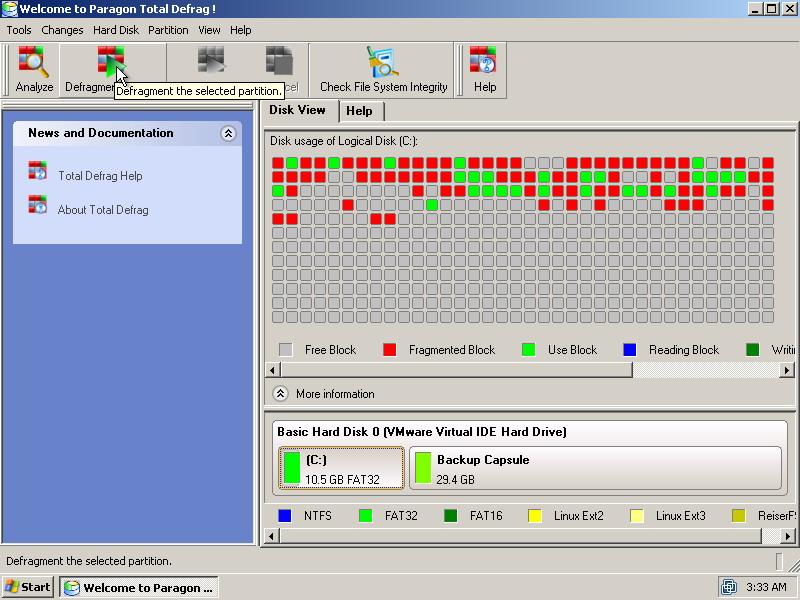The image size is (800, 600).
Task: Start defragmenting with the Defragment icon
Action: (x=111, y=61)
